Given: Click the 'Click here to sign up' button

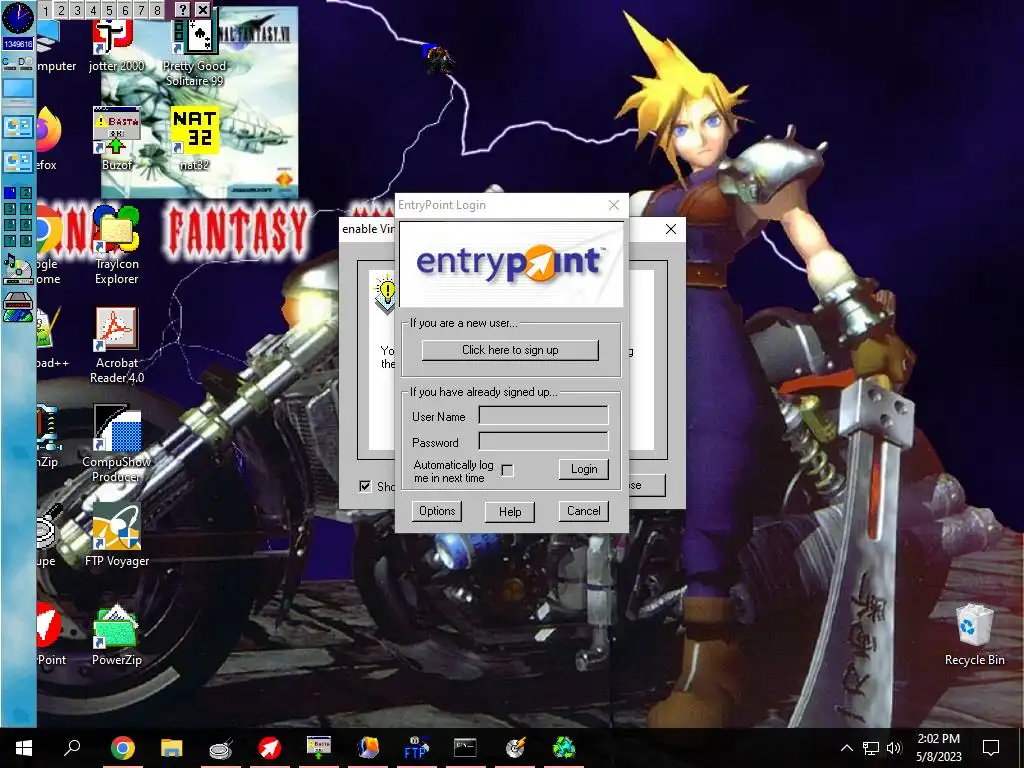Looking at the screenshot, I should coord(510,350).
